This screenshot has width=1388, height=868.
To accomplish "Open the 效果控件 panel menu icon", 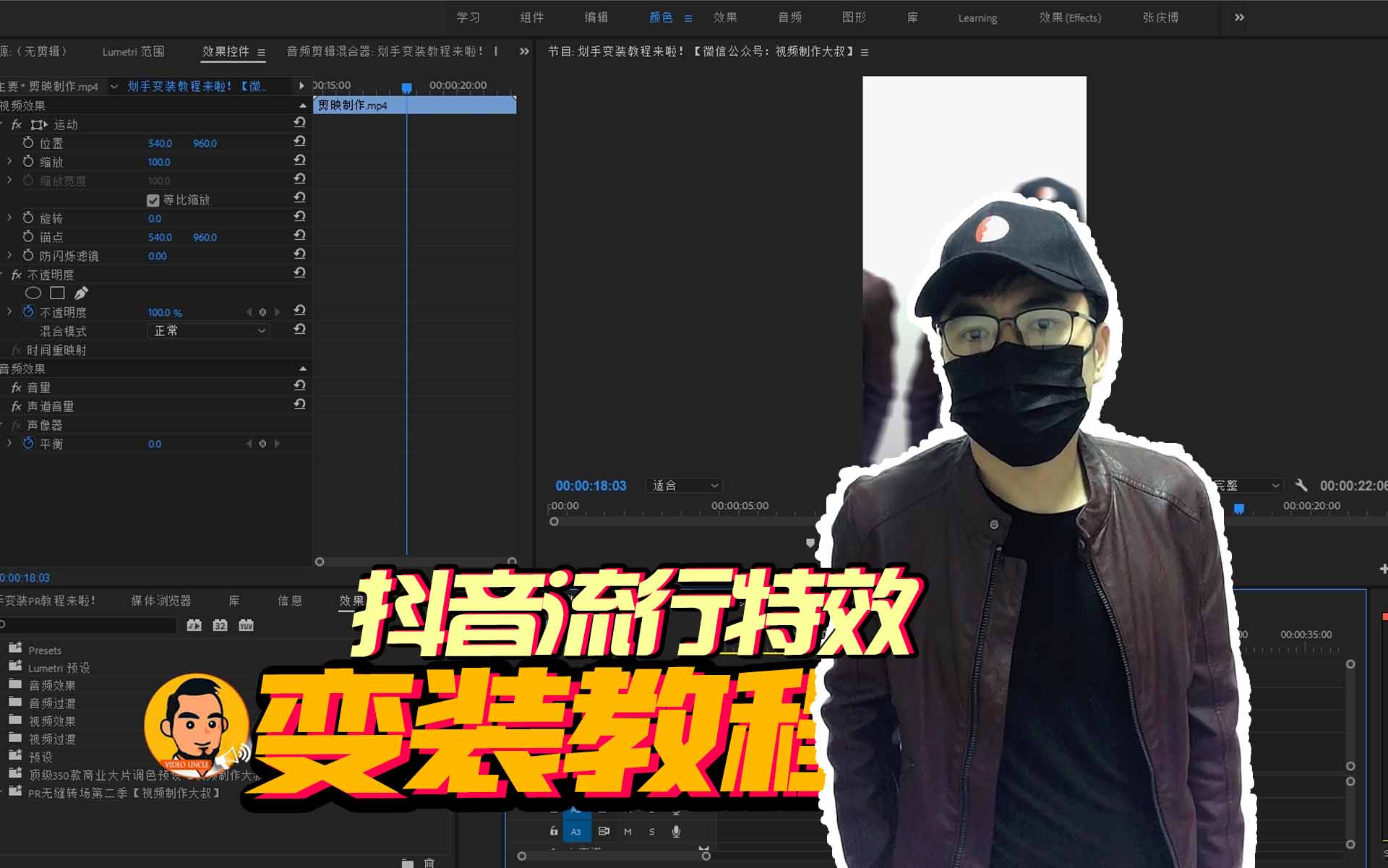I will coord(261,52).
